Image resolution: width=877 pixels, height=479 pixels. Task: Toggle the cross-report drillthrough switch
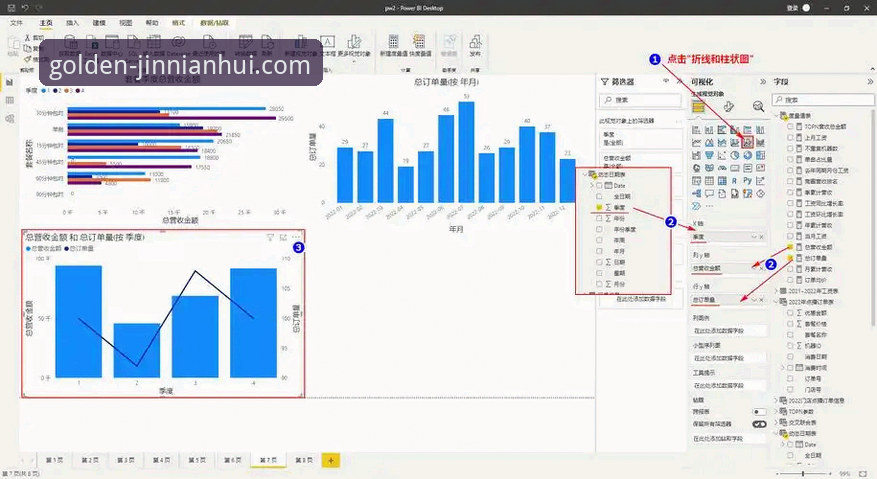(x=759, y=412)
